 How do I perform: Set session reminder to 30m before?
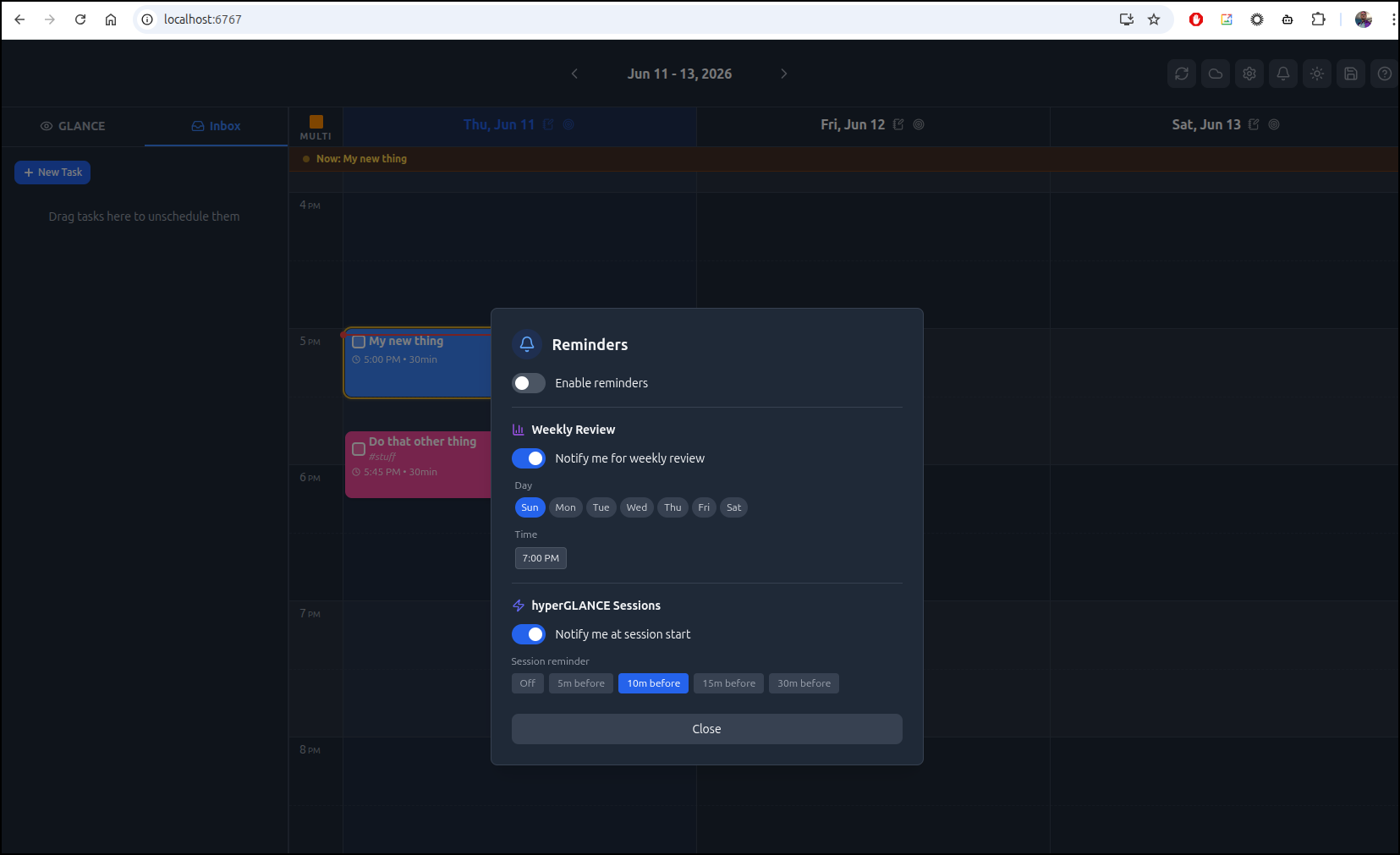click(x=804, y=683)
